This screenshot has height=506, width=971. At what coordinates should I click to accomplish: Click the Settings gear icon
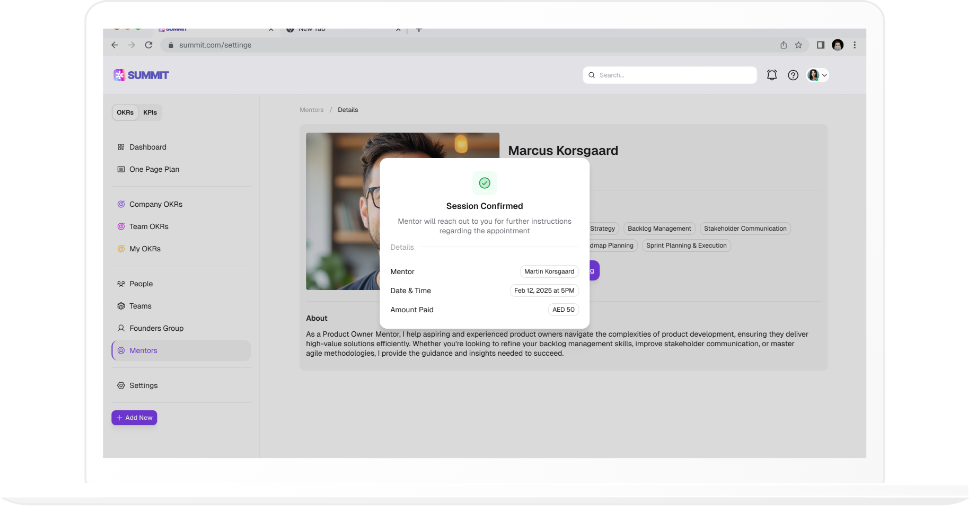121,385
